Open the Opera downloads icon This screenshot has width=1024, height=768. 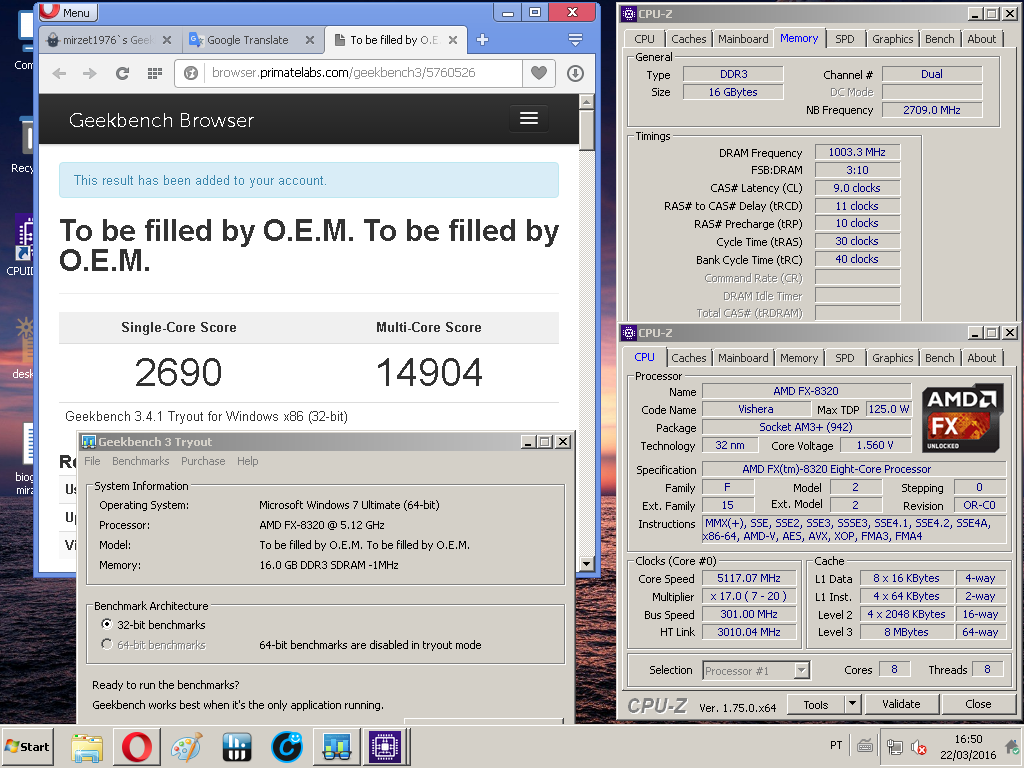click(x=575, y=73)
